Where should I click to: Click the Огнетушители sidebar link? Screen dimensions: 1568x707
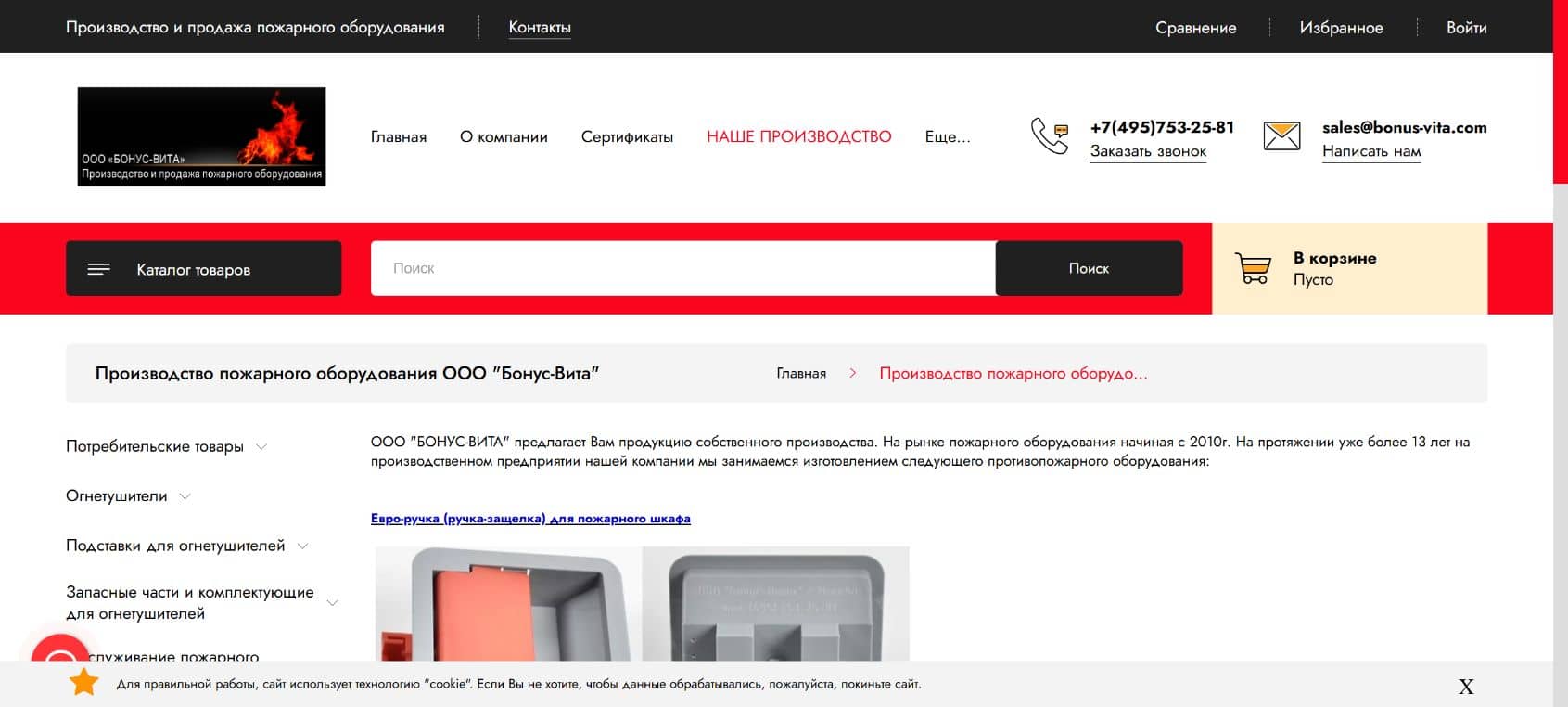117,496
